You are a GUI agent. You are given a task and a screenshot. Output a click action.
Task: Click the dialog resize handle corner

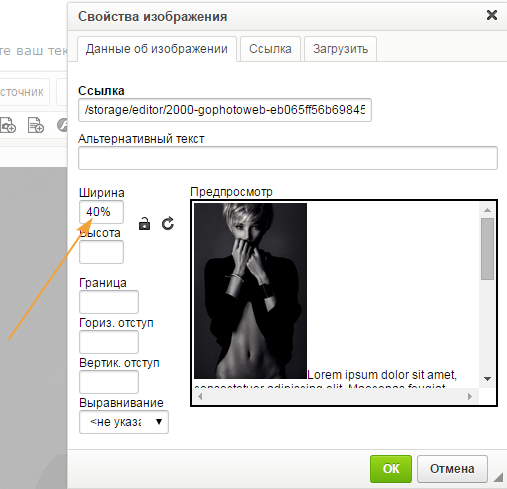point(498,477)
